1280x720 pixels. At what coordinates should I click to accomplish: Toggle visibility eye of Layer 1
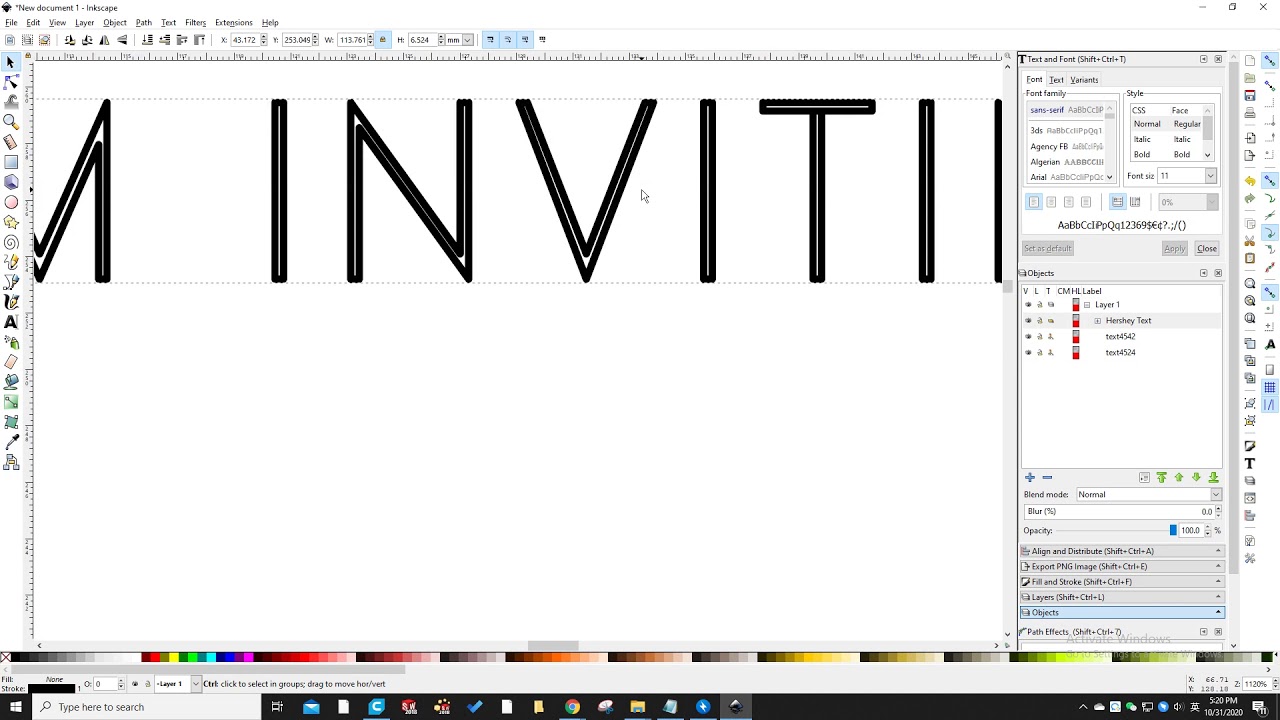tap(1028, 305)
